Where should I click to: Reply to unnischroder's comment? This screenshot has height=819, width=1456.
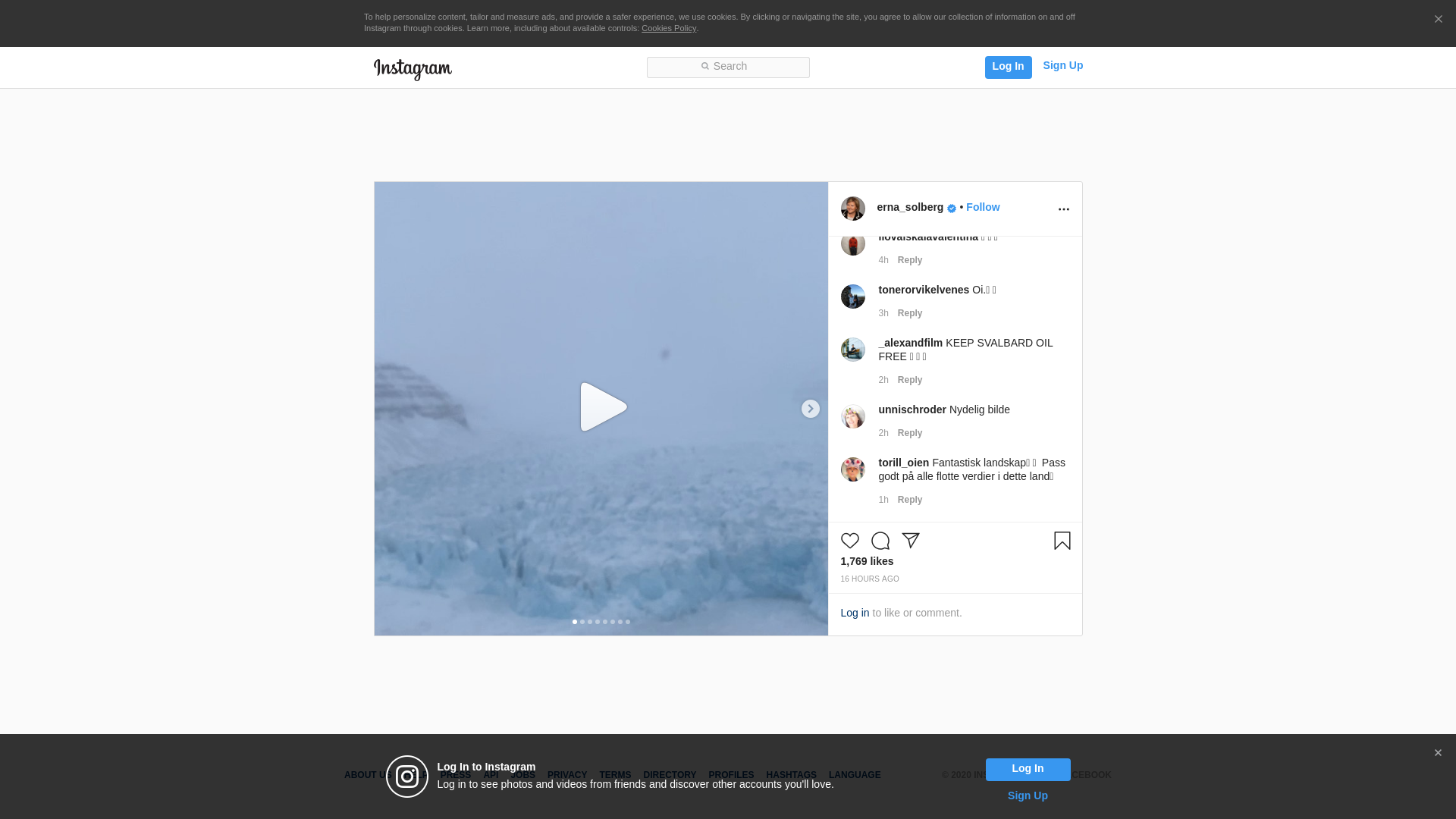click(909, 433)
